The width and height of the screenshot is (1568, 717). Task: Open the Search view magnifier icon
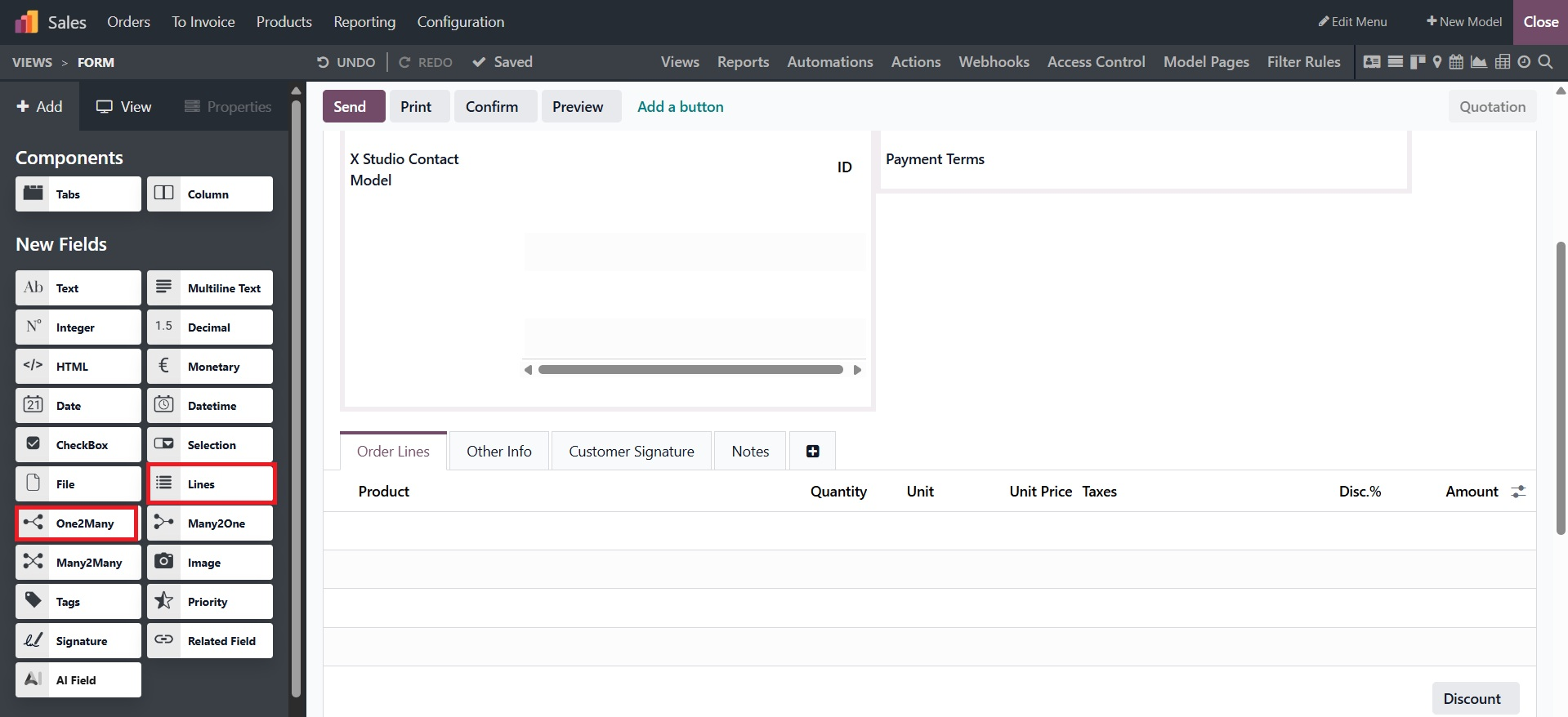click(1545, 62)
